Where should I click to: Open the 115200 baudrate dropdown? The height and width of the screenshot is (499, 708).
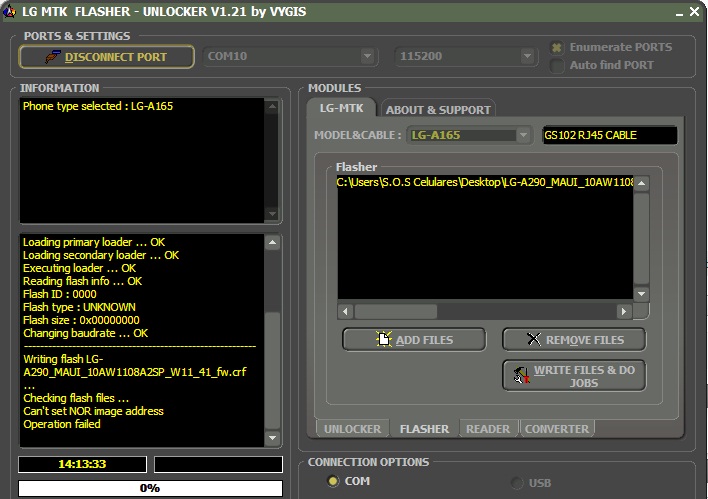point(527,56)
